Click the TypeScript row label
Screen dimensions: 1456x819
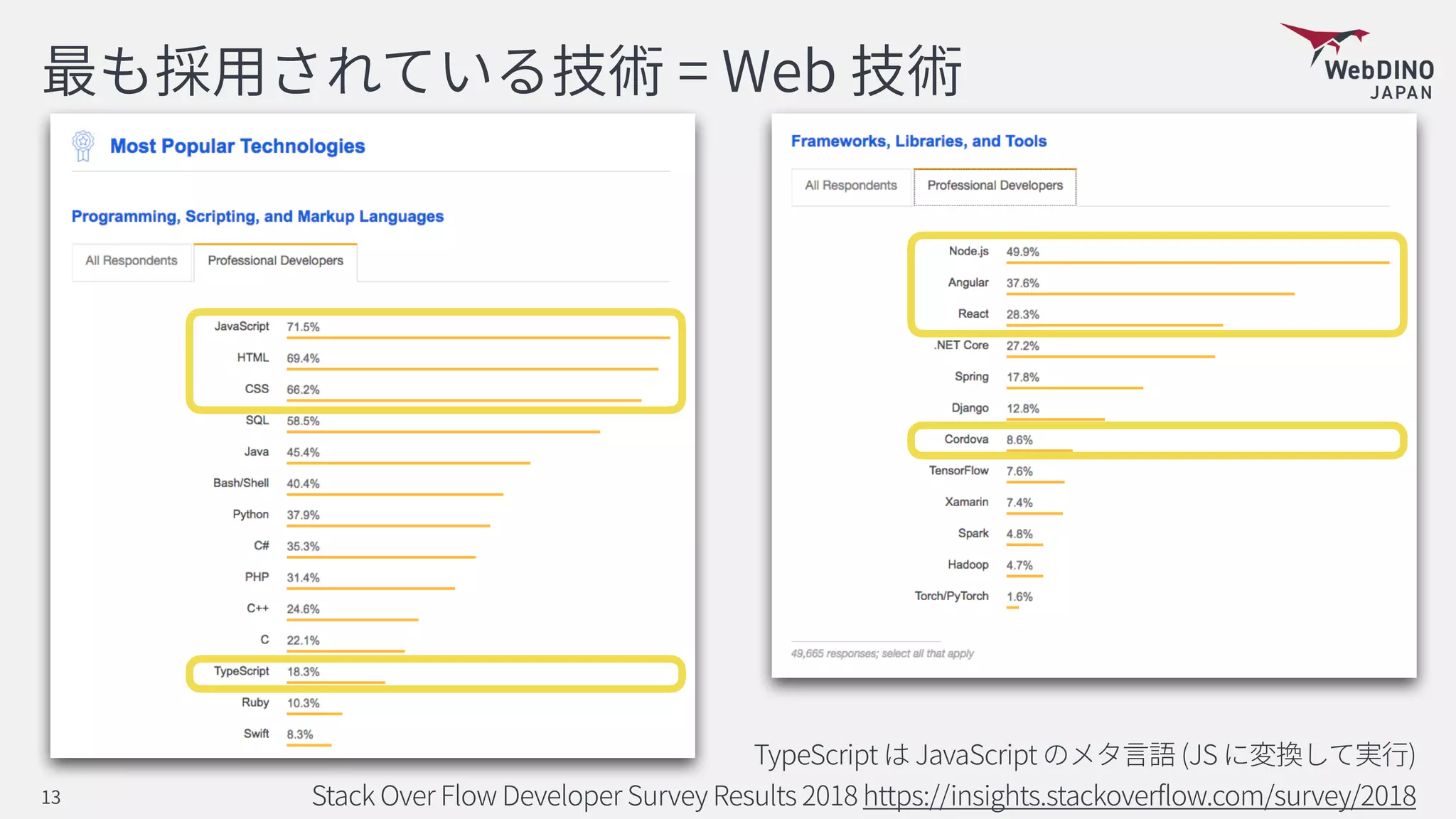[242, 671]
